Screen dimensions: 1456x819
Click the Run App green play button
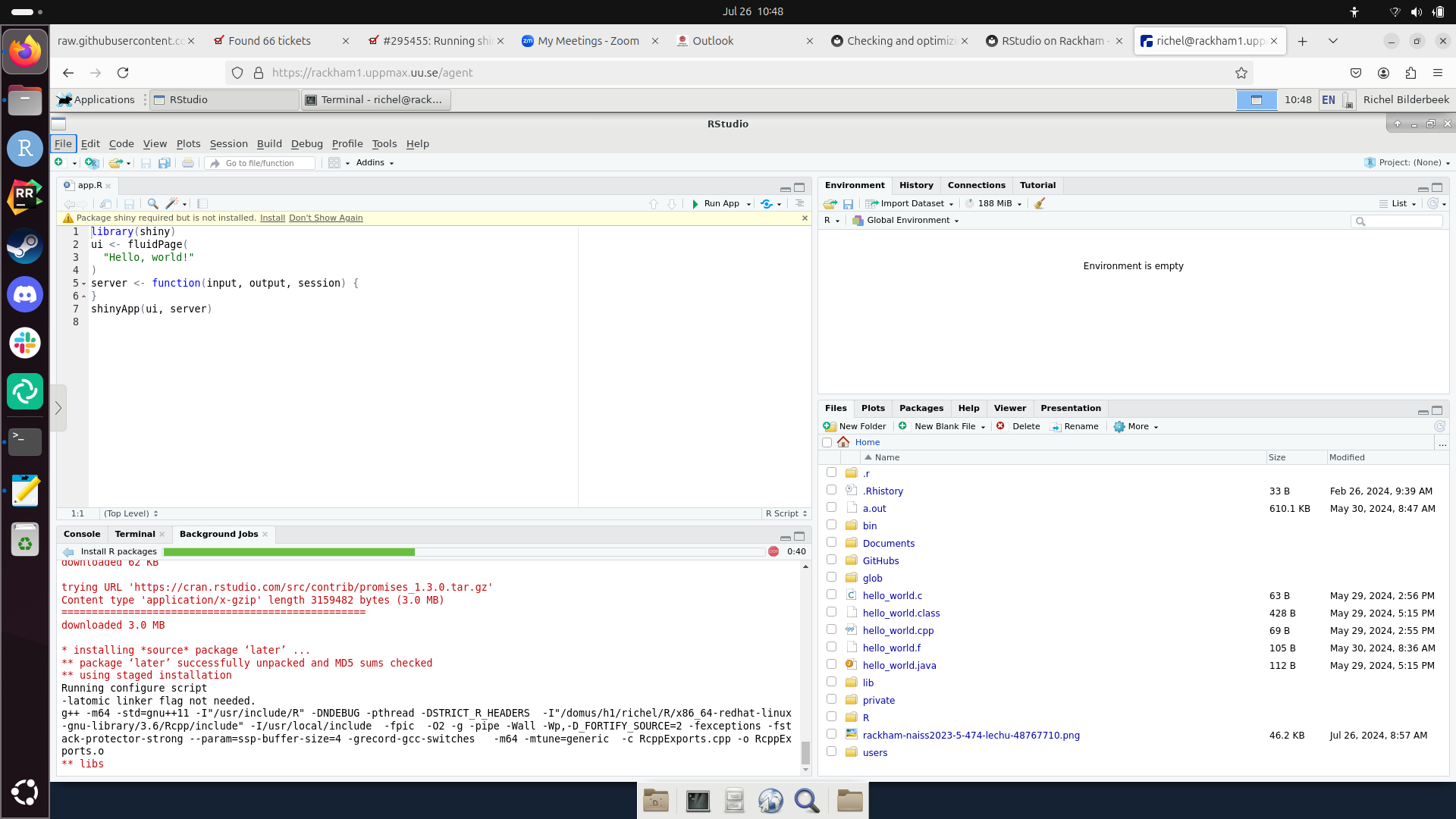tap(695, 203)
